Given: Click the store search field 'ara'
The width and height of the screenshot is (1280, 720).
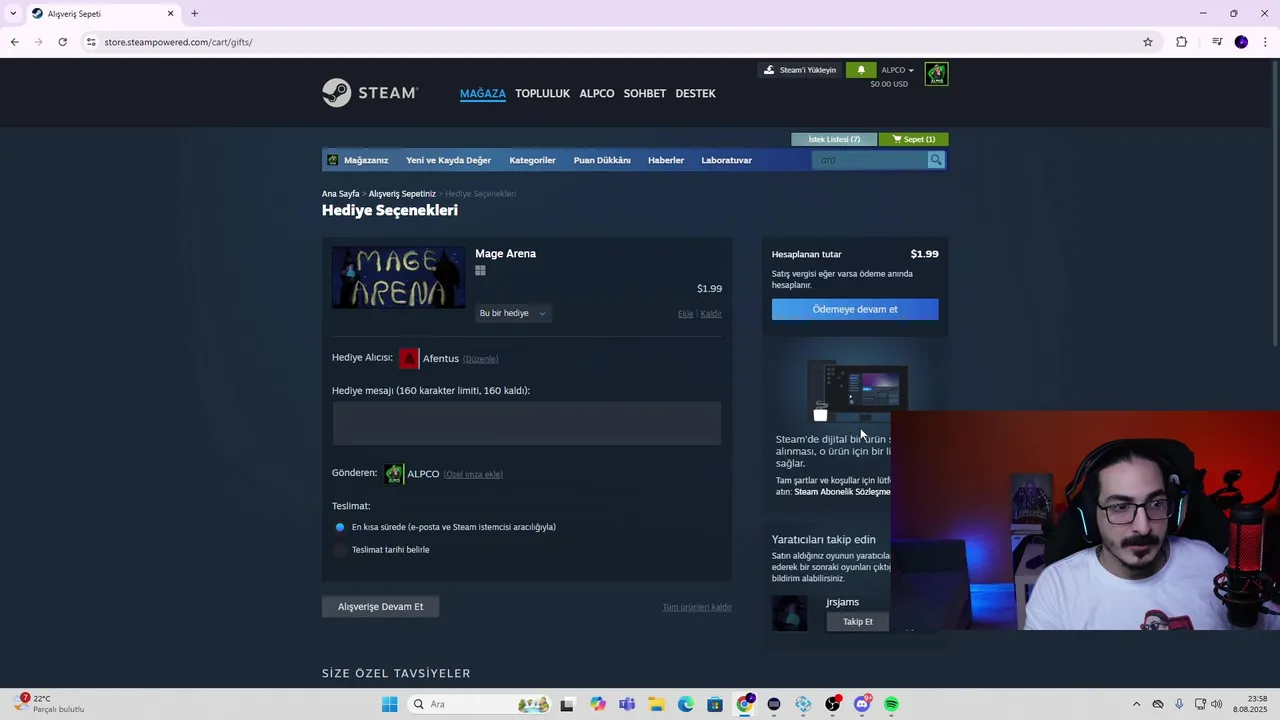Looking at the screenshot, I should pyautogui.click(x=870, y=160).
